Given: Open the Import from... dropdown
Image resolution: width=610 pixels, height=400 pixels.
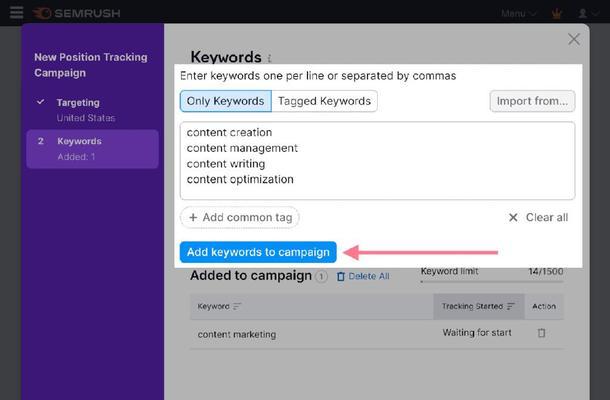Looking at the screenshot, I should click(532, 101).
